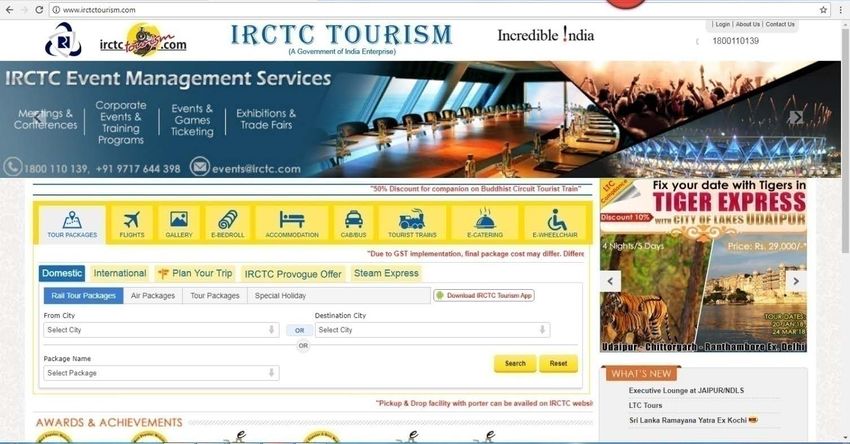Image resolution: width=850 pixels, height=444 pixels.
Task: Select the International tab
Action: [x=120, y=273]
